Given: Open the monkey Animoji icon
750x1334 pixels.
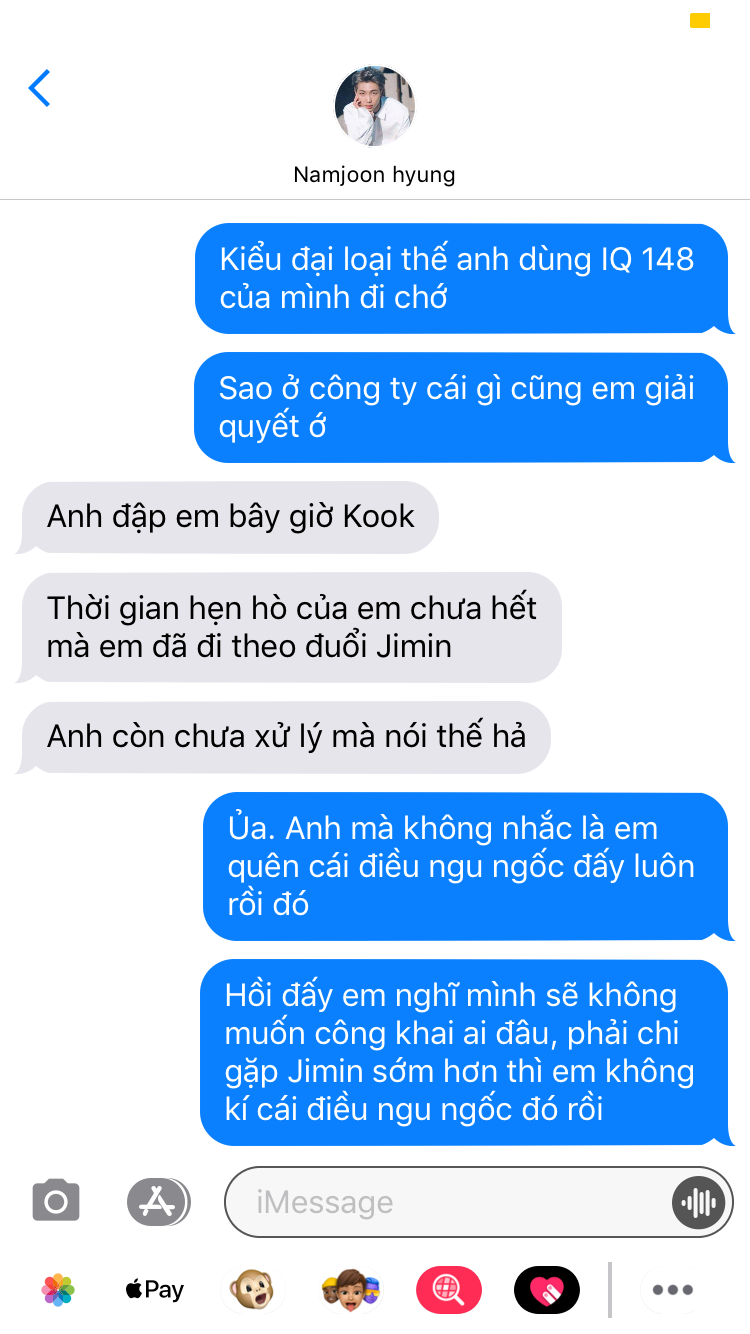Looking at the screenshot, I should [252, 1290].
